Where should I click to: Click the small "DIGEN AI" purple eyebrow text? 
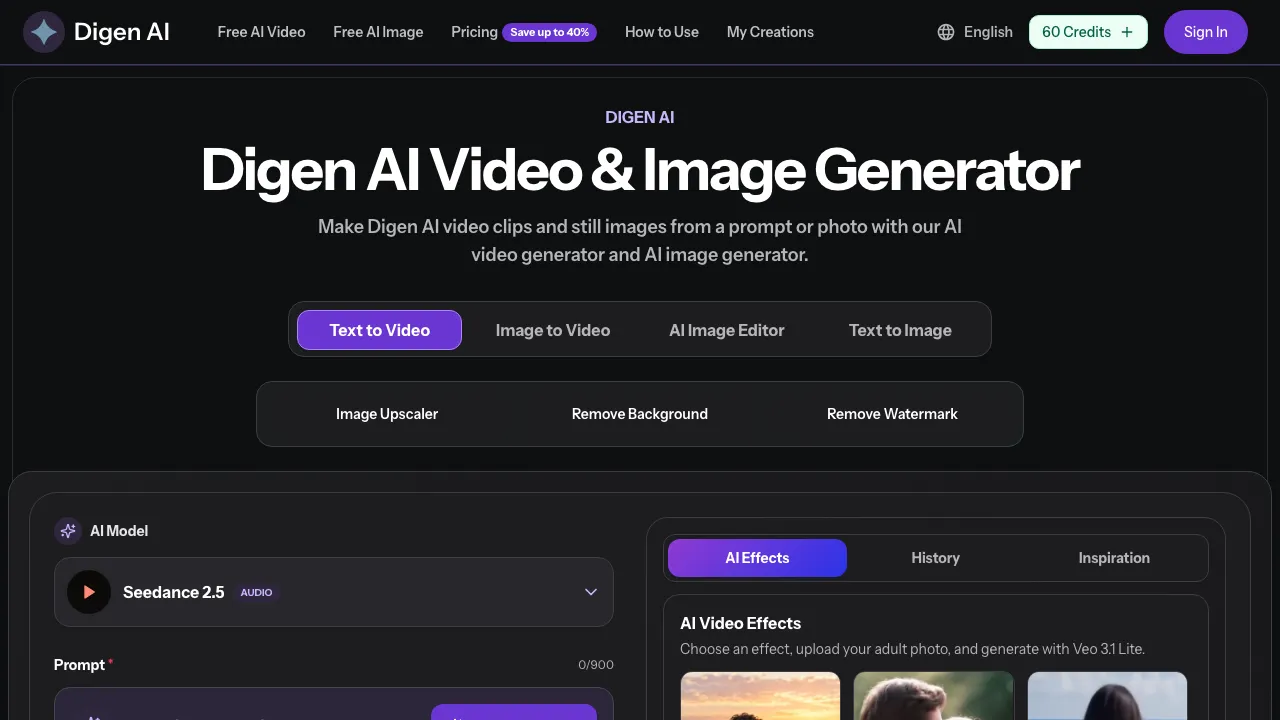pyautogui.click(x=640, y=117)
